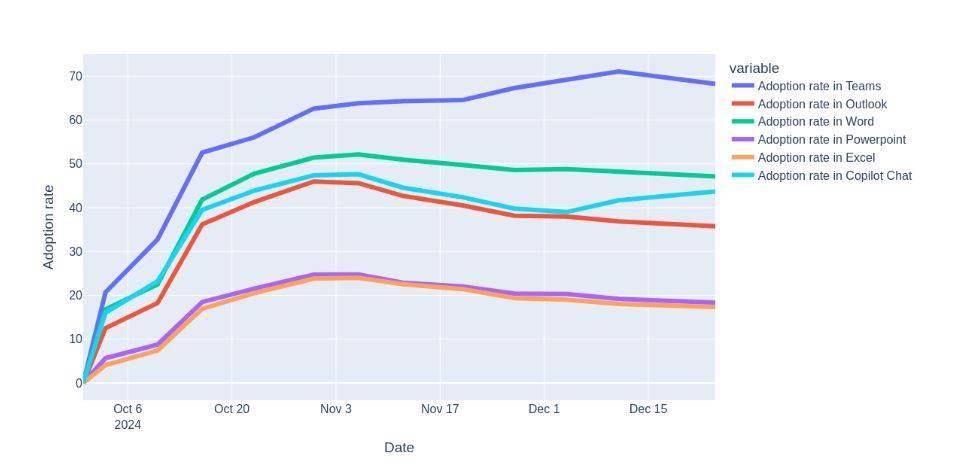958x474 pixels.
Task: Toggle Adoption rate in Outlook legend entry
Action: tap(822, 104)
